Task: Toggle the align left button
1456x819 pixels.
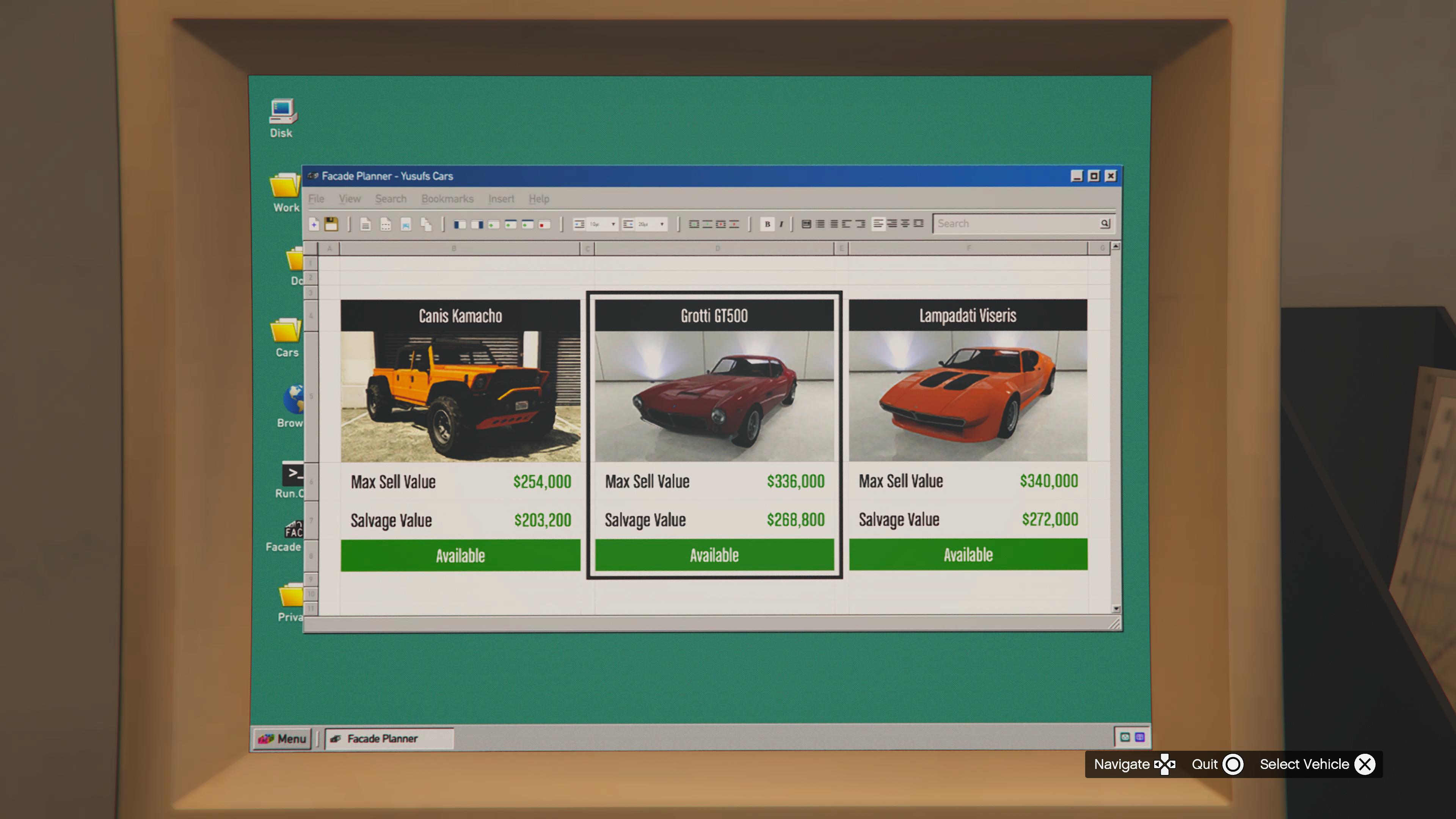Action: [878, 223]
